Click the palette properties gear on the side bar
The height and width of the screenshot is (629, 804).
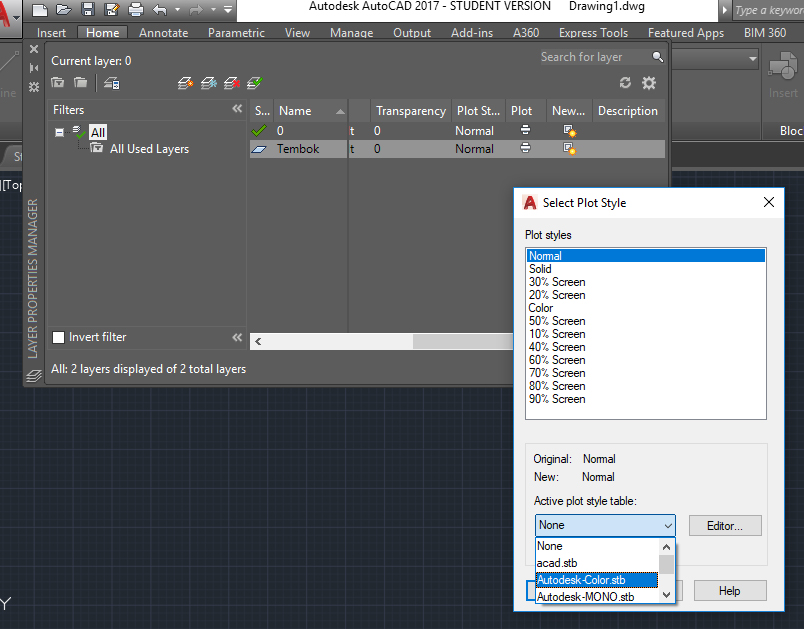(34, 87)
